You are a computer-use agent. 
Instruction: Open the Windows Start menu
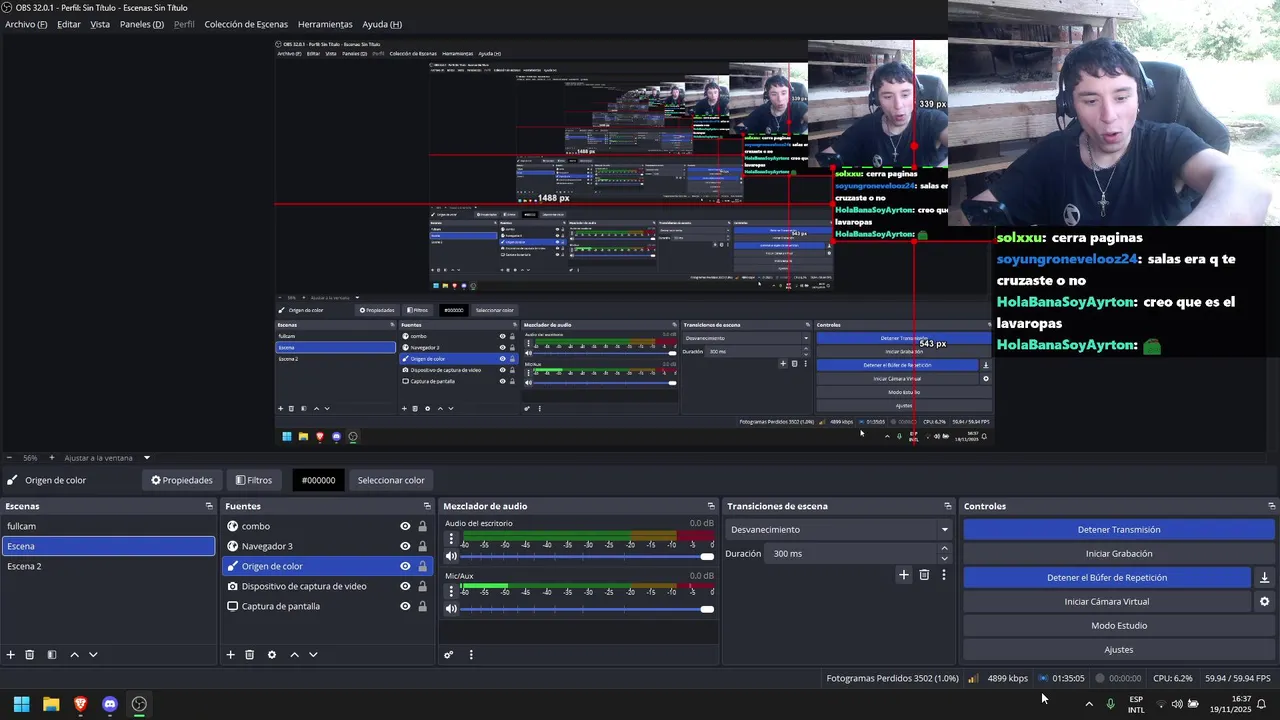click(21, 704)
